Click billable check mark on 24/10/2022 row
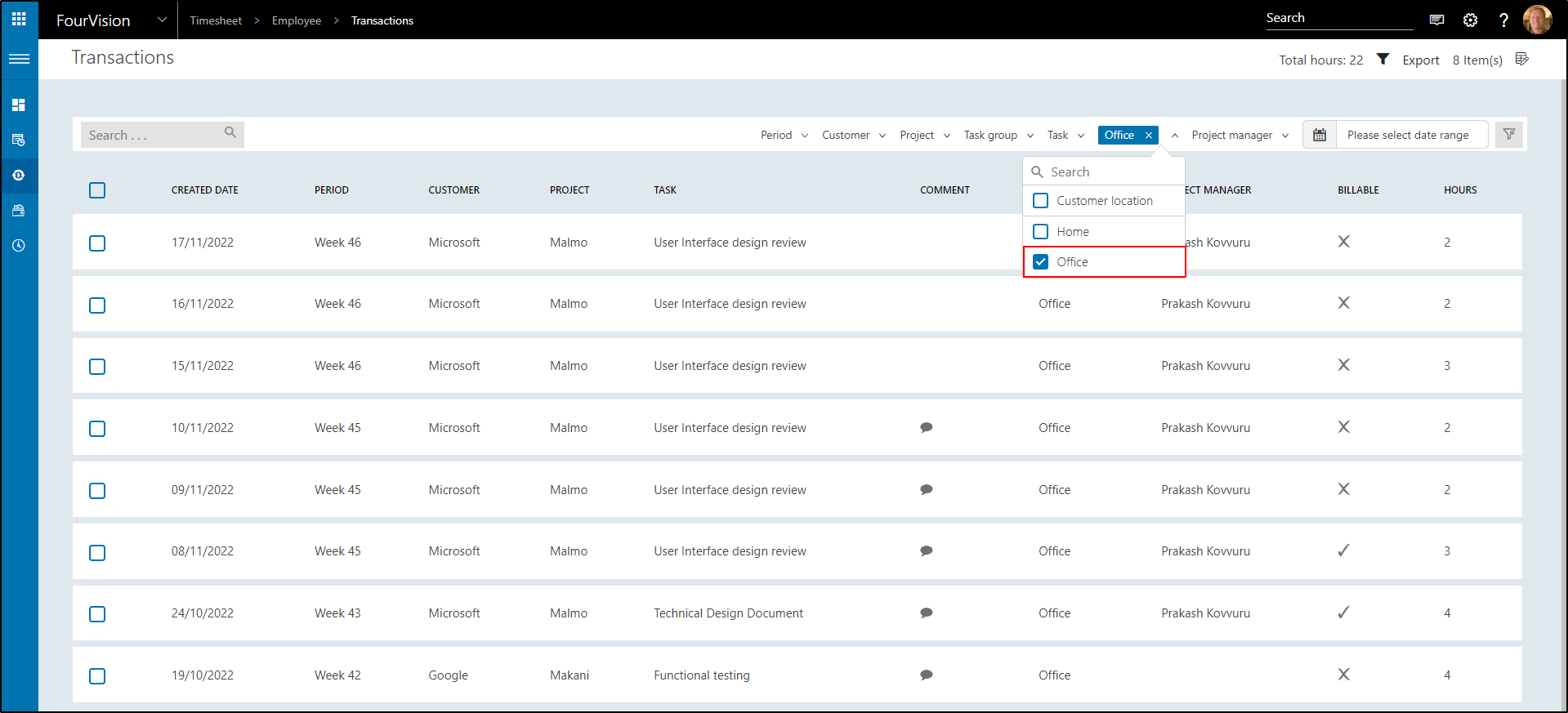Viewport: 1568px width, 713px height. click(x=1343, y=613)
